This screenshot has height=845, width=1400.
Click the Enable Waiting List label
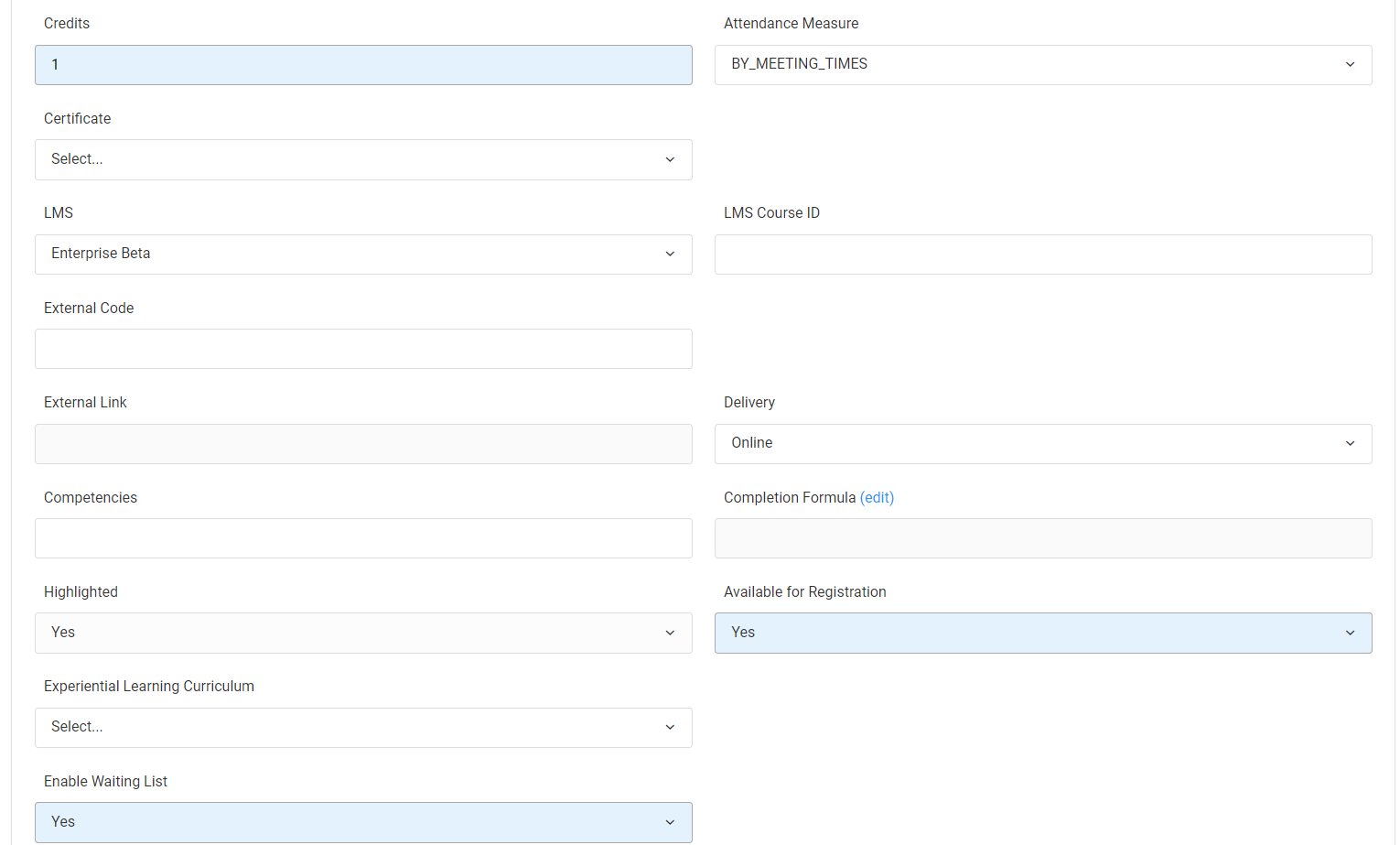(106, 781)
